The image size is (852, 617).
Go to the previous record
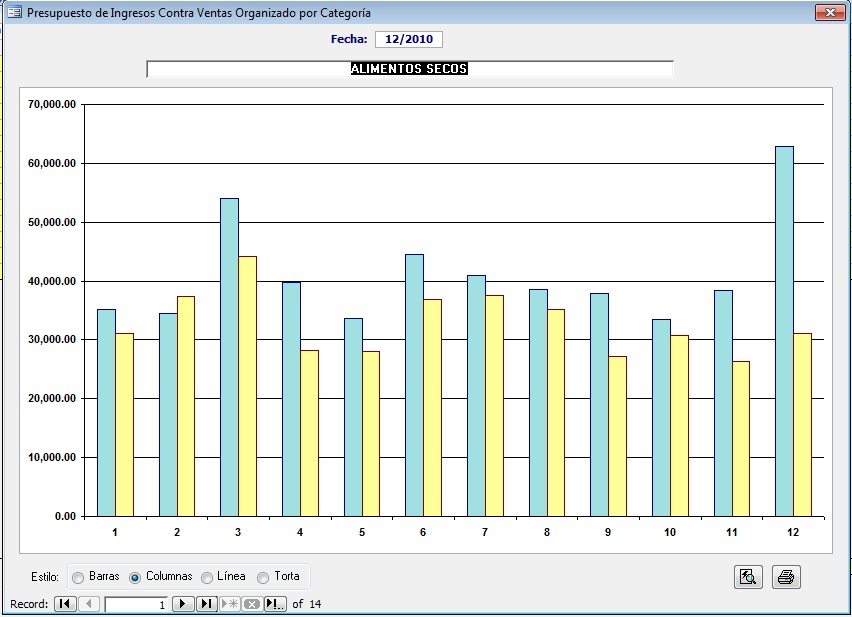pyautogui.click(x=89, y=604)
